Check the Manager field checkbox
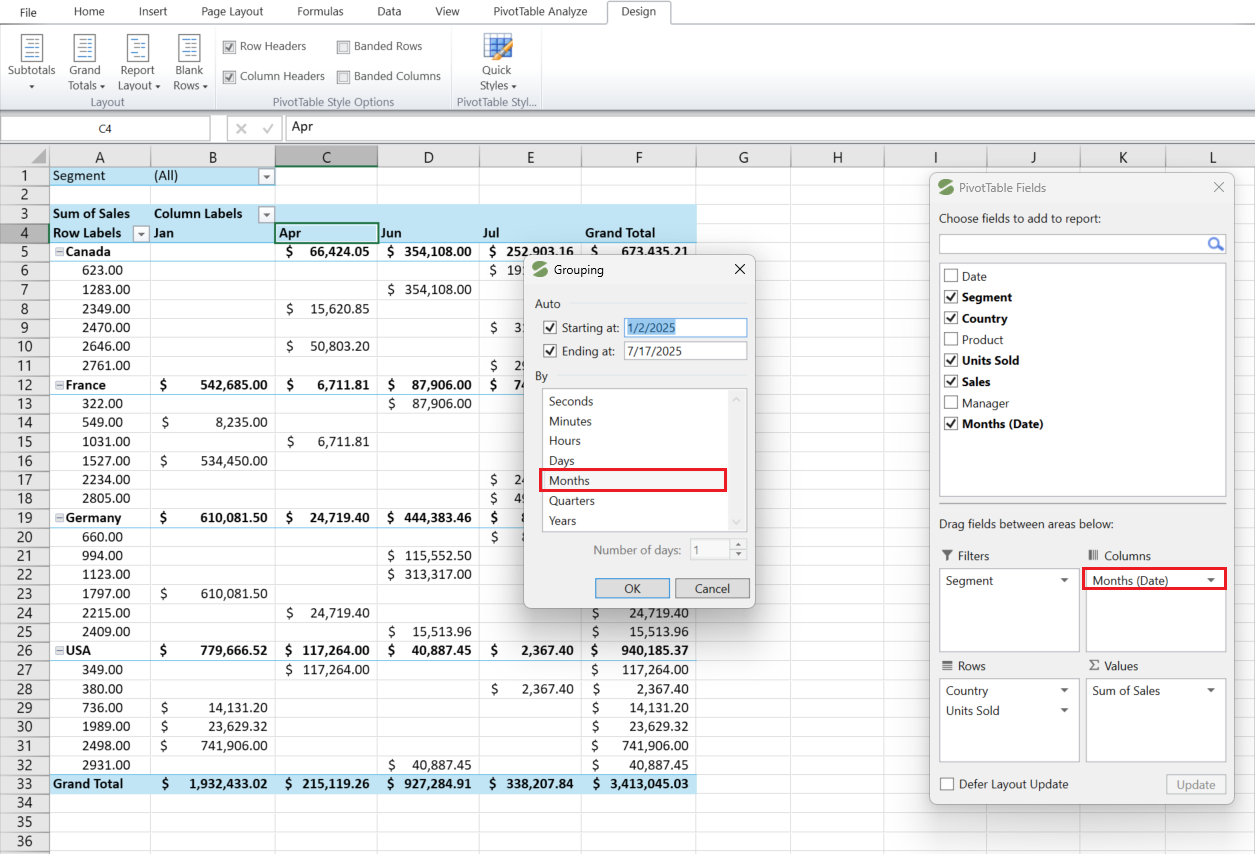The height and width of the screenshot is (854, 1255). point(951,403)
